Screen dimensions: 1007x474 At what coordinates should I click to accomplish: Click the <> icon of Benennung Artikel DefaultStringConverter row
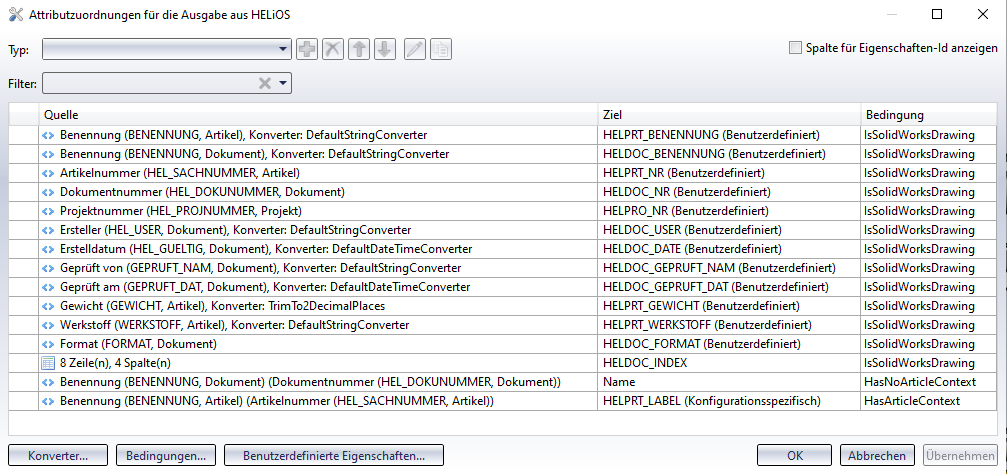(x=48, y=136)
